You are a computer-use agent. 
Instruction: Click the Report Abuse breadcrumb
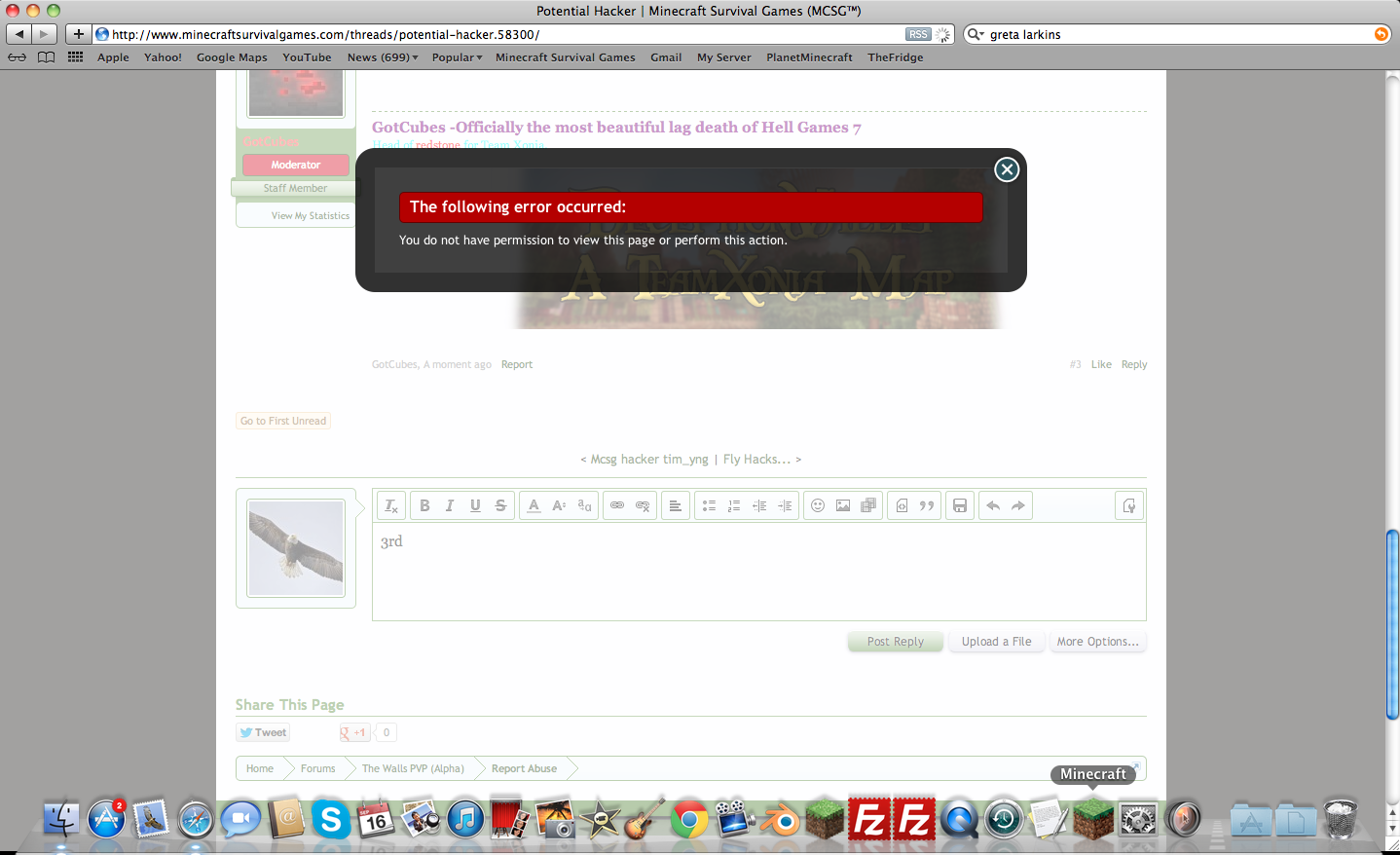point(524,768)
